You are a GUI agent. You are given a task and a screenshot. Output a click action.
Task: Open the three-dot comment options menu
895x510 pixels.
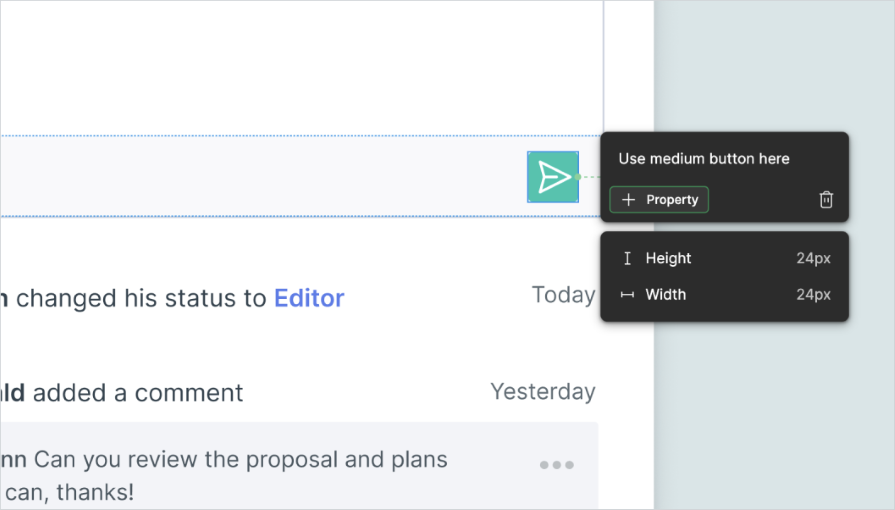pyautogui.click(x=557, y=465)
